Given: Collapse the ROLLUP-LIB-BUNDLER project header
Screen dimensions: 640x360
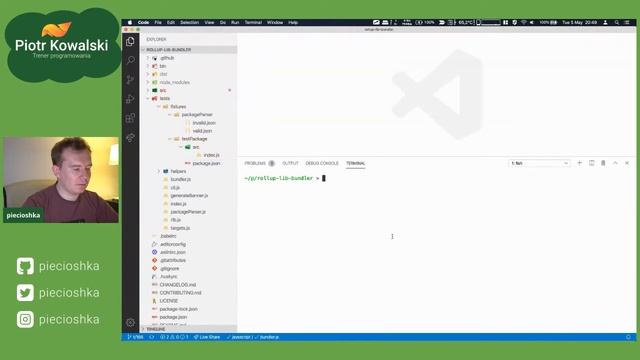Looking at the screenshot, I should 189,49.
